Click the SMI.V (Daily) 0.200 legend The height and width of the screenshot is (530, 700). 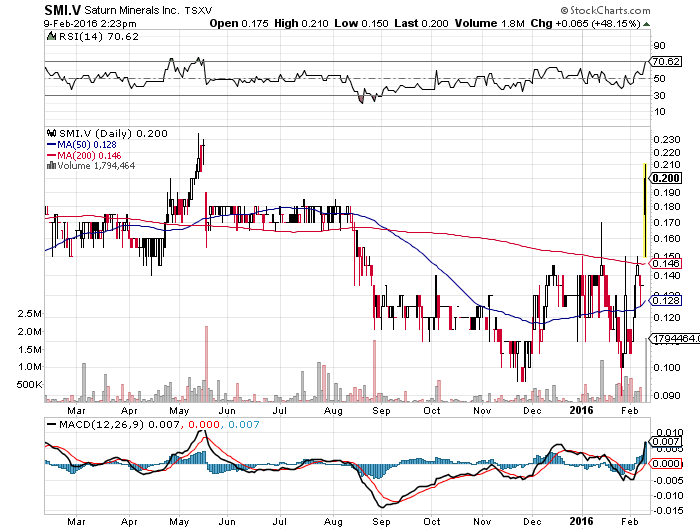pyautogui.click(x=113, y=133)
